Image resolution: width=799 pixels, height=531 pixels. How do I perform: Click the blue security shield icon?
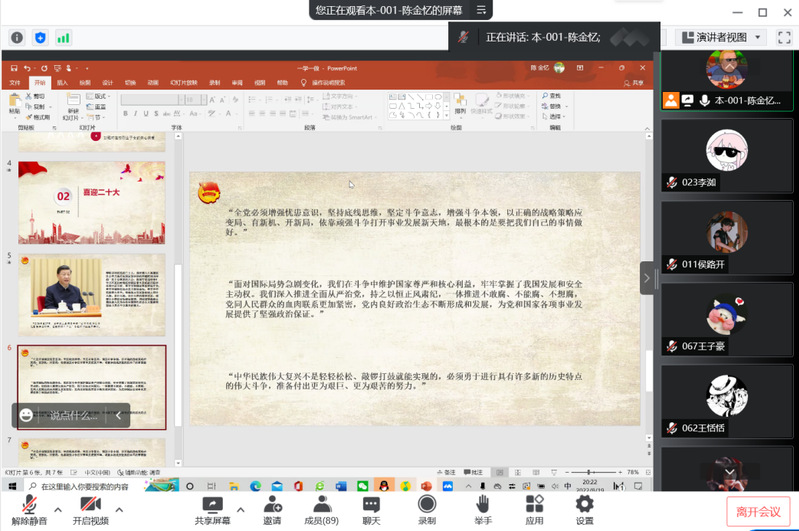point(40,37)
